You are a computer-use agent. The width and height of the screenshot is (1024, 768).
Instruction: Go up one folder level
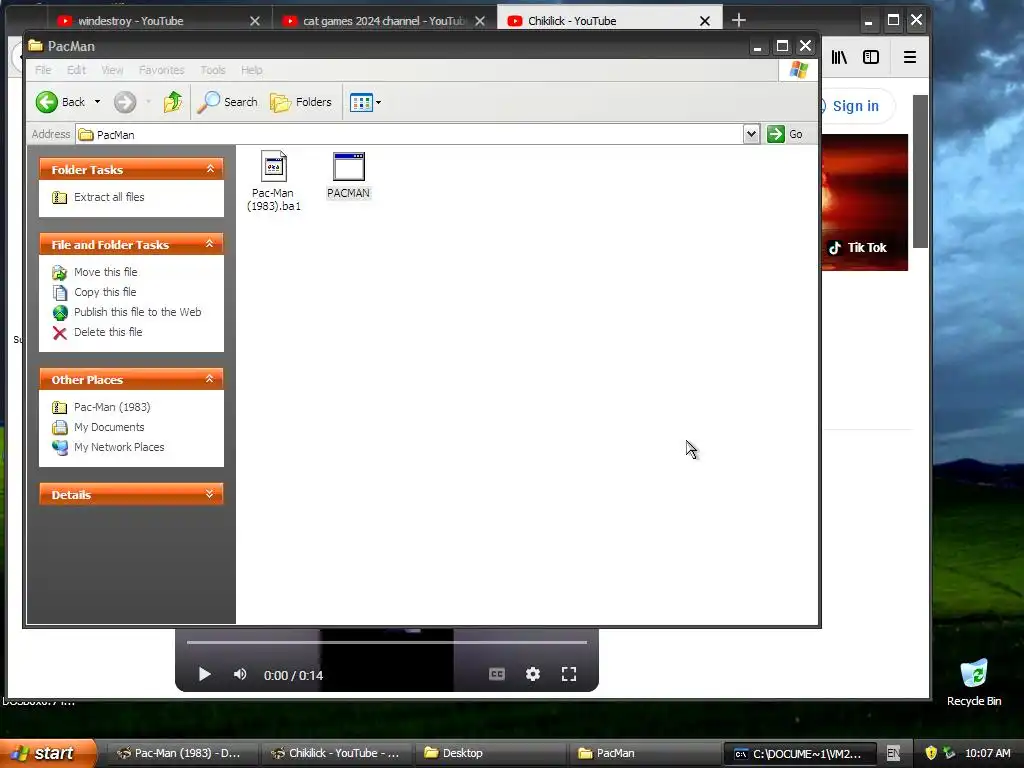[172, 102]
